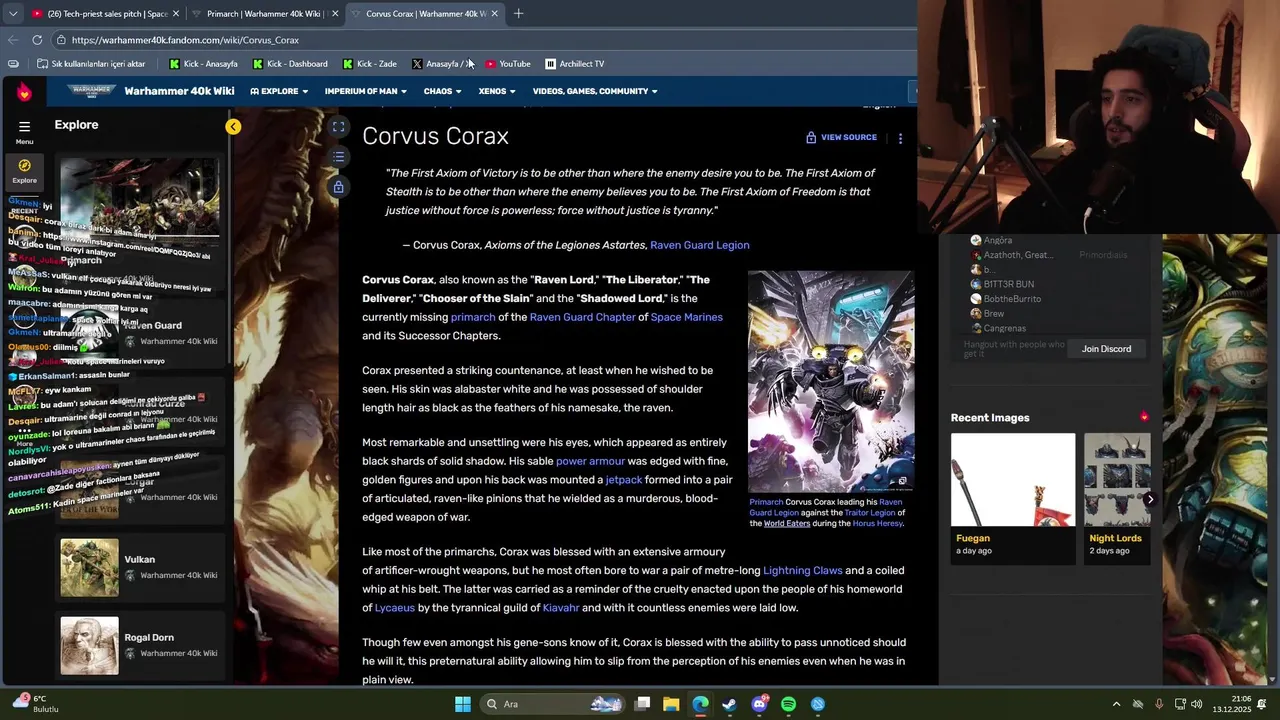Viewport: 1280px width, 720px height.
Task: Follow the Lycaeus link
Action: 394,608
